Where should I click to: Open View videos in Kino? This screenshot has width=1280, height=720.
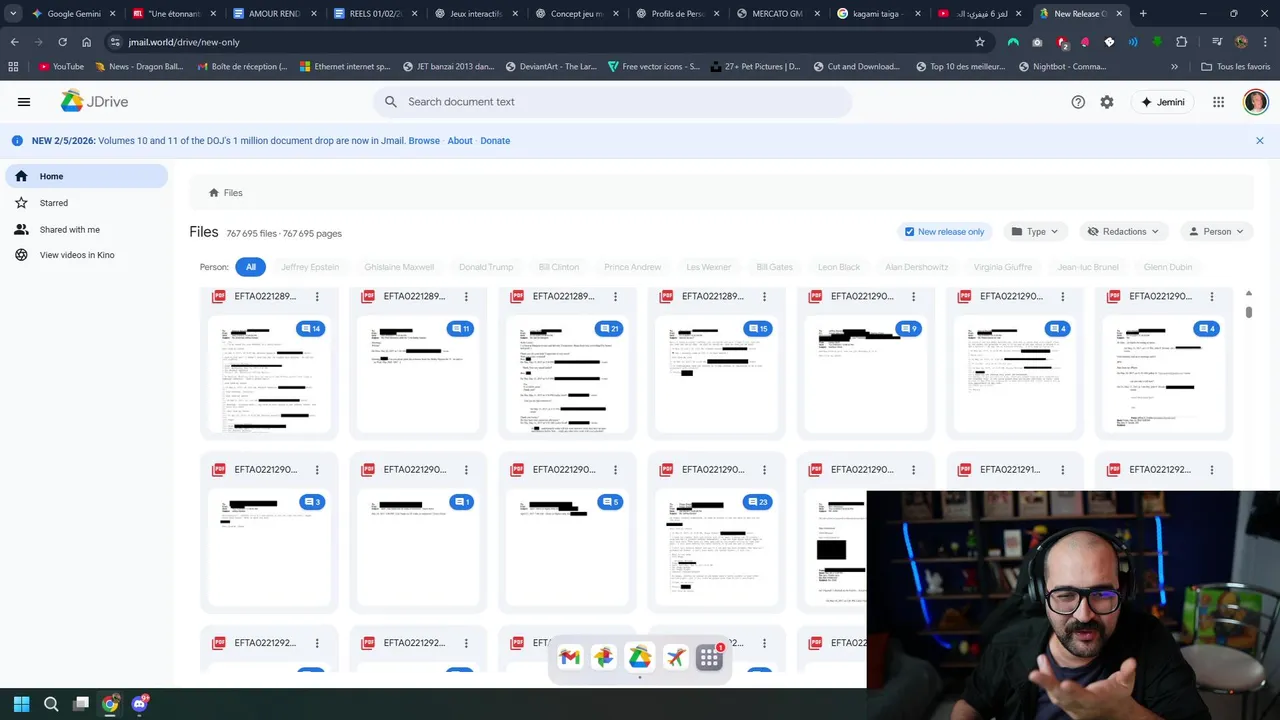click(x=86, y=255)
